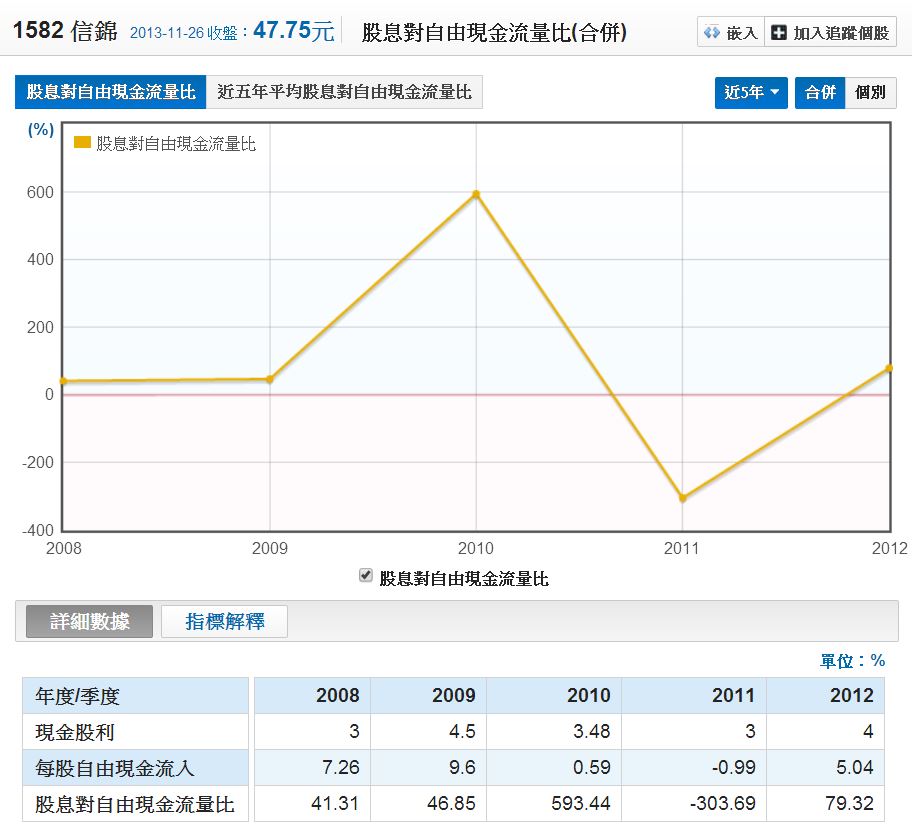
Task: Open the 指標解釋 explanation tab
Action: (225, 621)
